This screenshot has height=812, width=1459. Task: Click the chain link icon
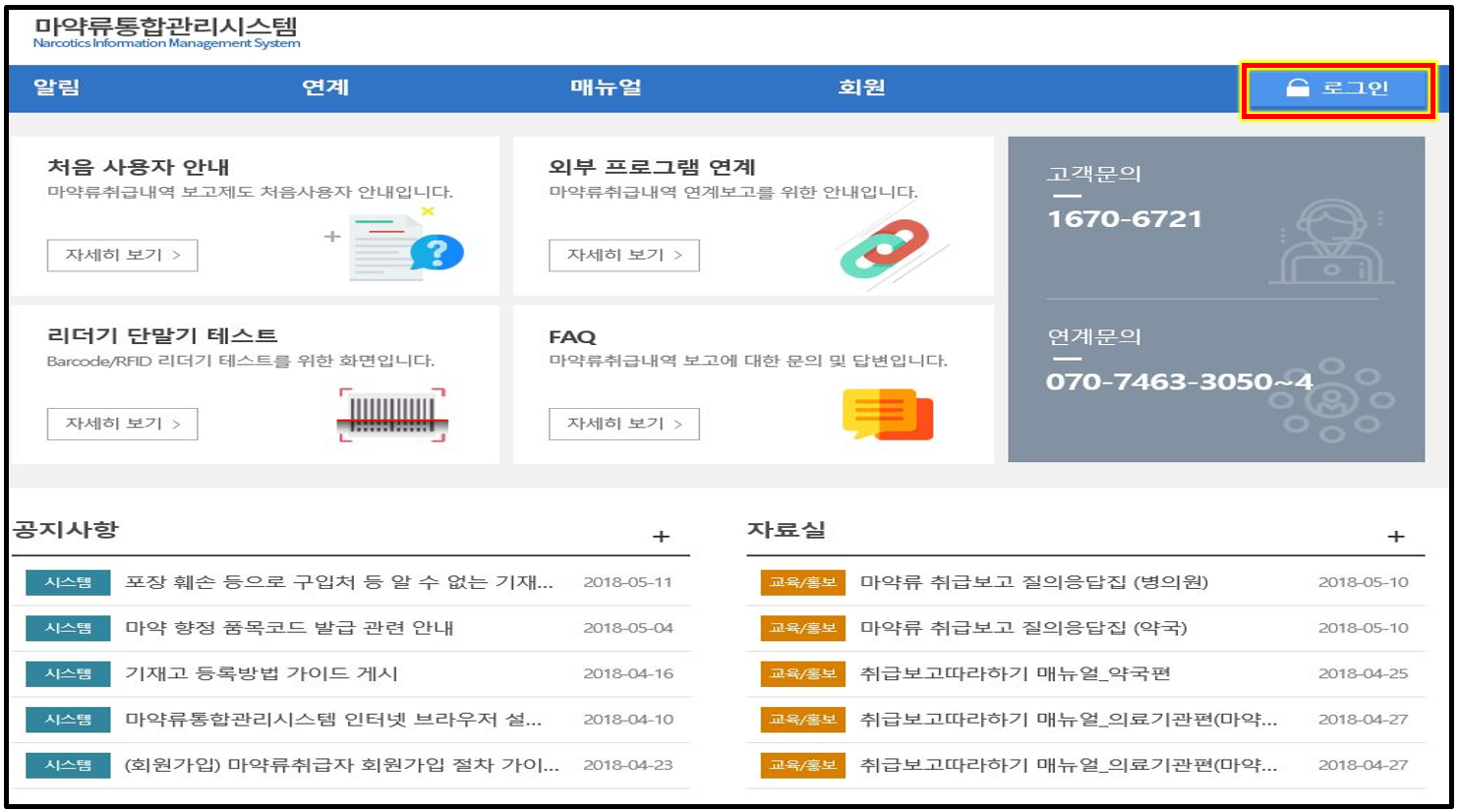(885, 249)
